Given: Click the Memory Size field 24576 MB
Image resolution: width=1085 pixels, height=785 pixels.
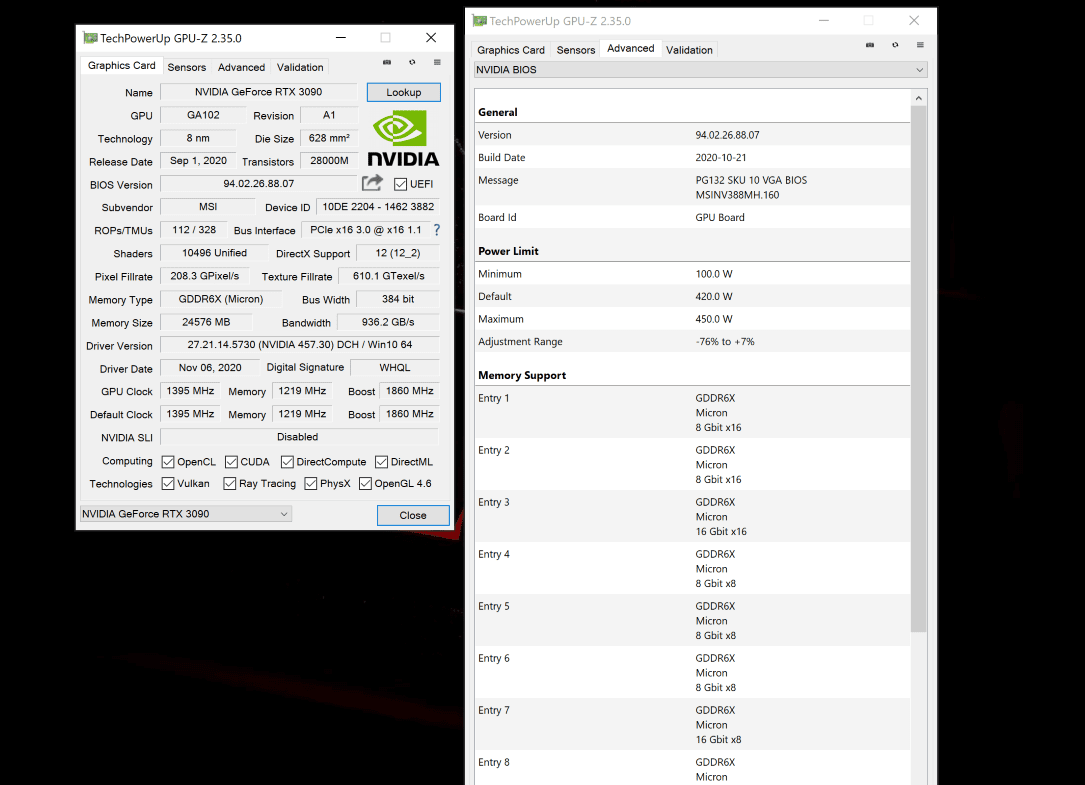Looking at the screenshot, I should point(206,322).
